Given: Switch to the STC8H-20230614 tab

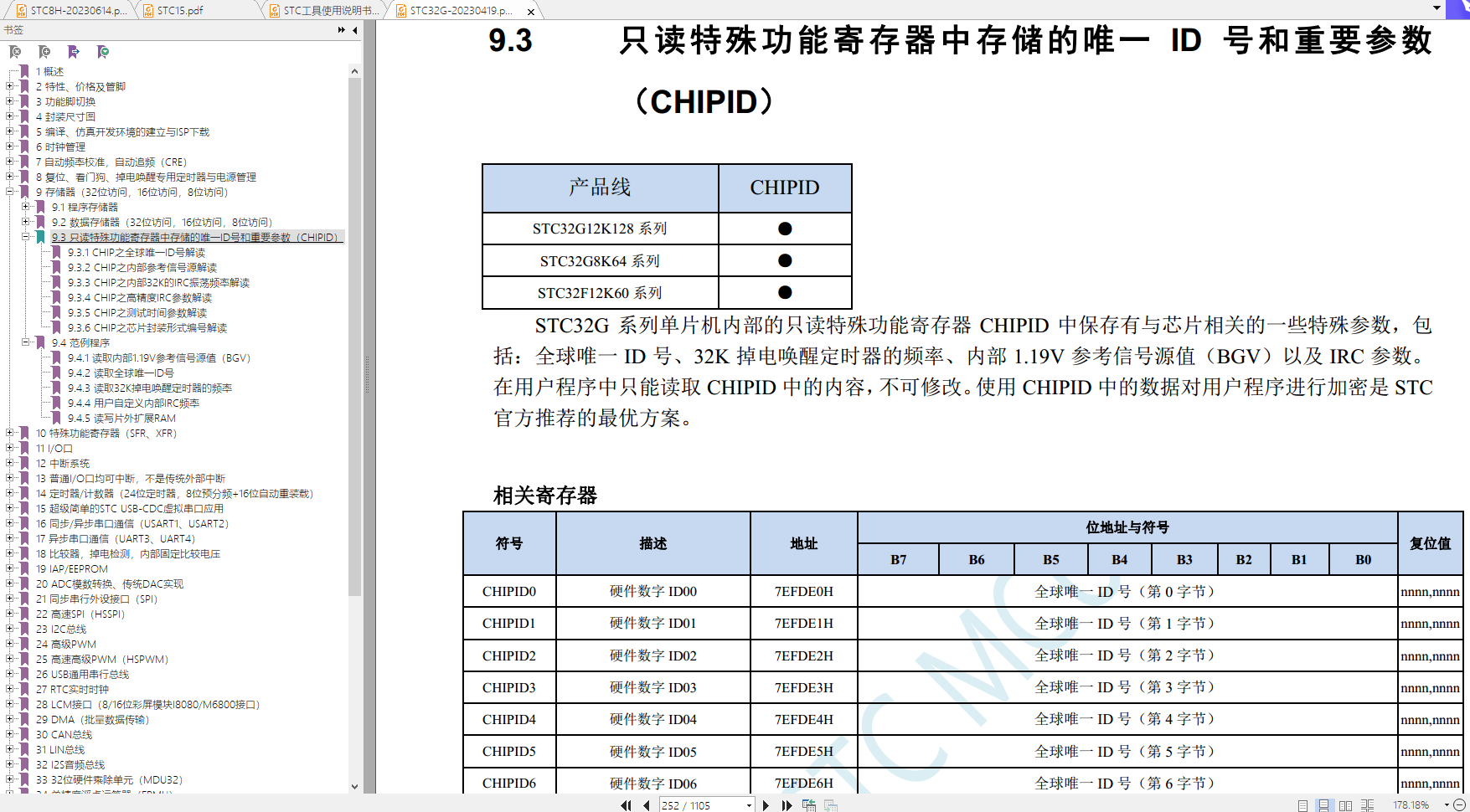Looking at the screenshot, I should 70,11.
